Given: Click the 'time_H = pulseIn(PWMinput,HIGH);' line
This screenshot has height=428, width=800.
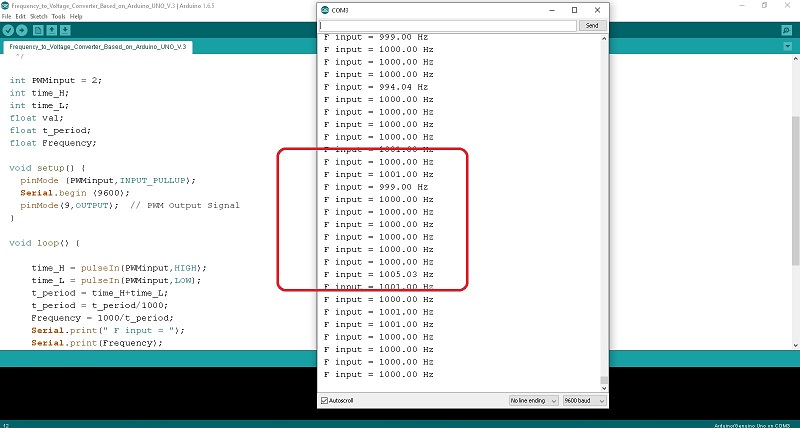Looking at the screenshot, I should [x=119, y=268].
